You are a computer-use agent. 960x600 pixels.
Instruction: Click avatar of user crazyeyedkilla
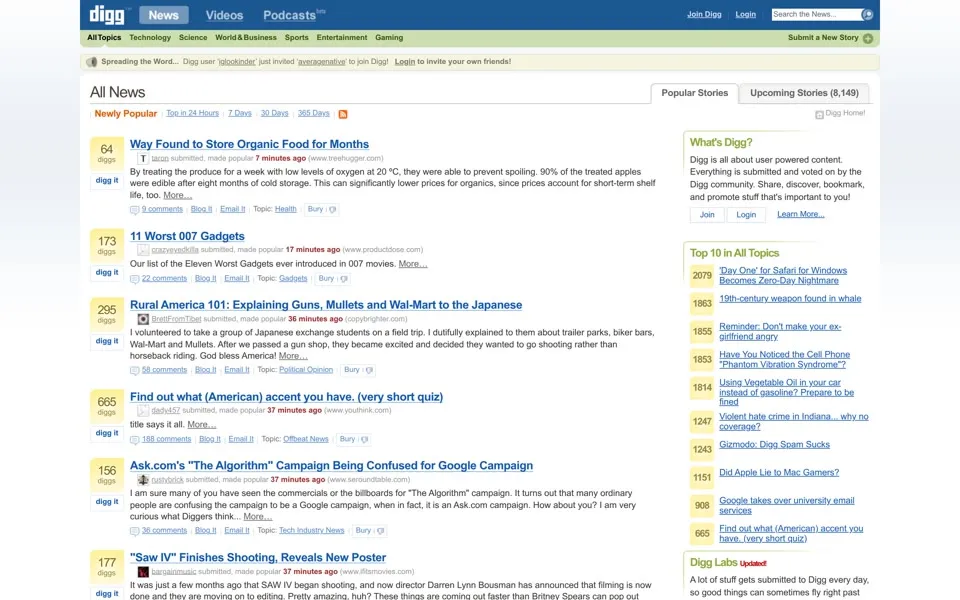tap(143, 250)
